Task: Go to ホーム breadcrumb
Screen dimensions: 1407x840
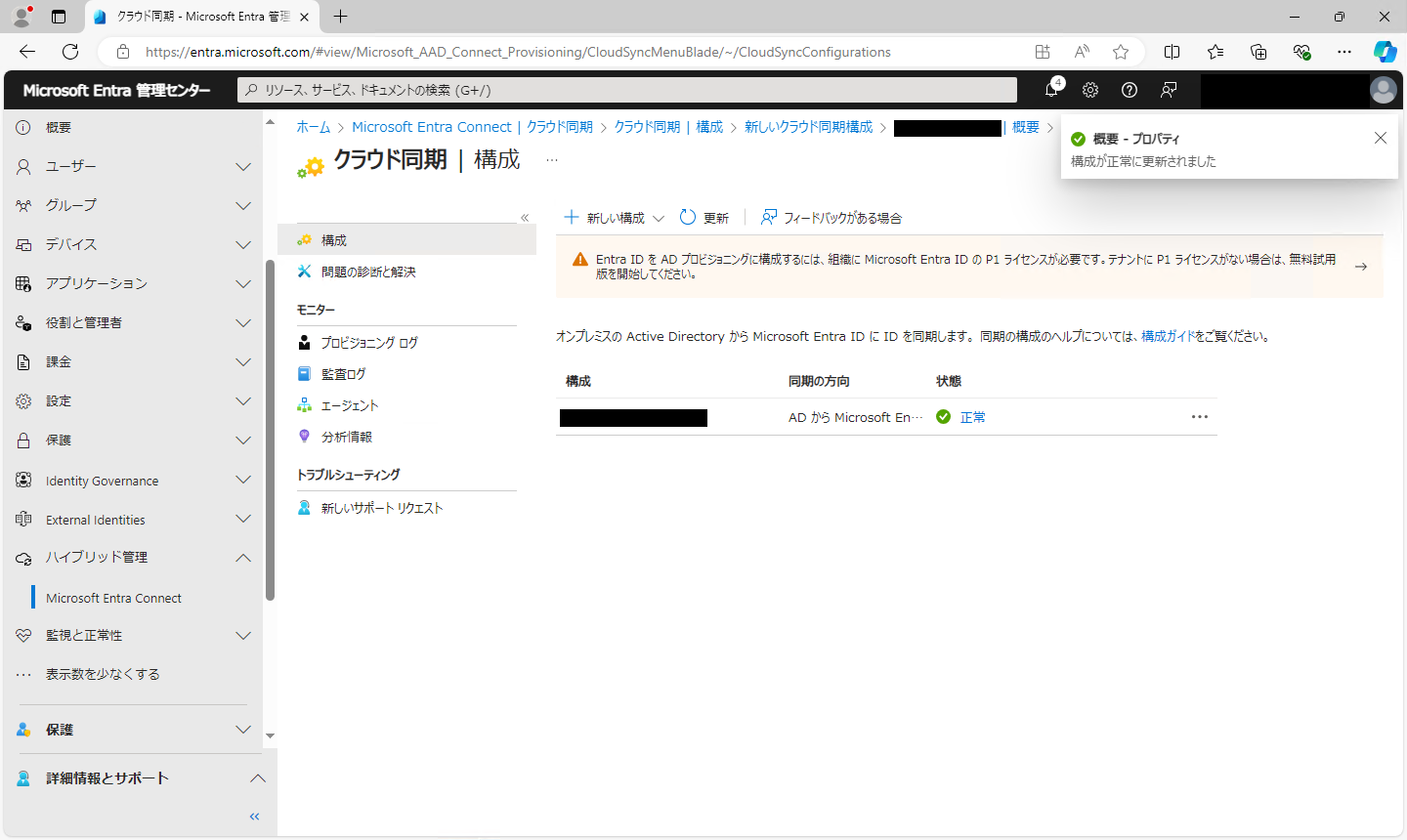Action: pos(314,127)
